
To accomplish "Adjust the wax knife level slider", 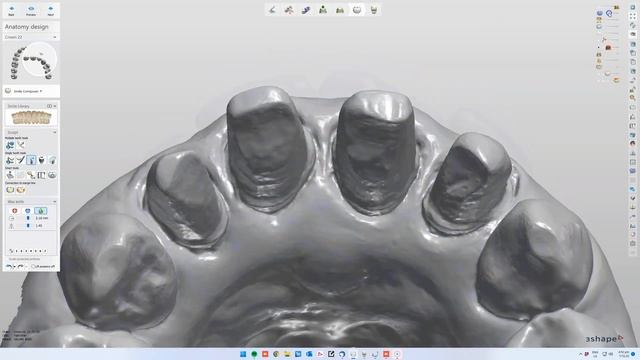I will pyautogui.click(x=28, y=225).
